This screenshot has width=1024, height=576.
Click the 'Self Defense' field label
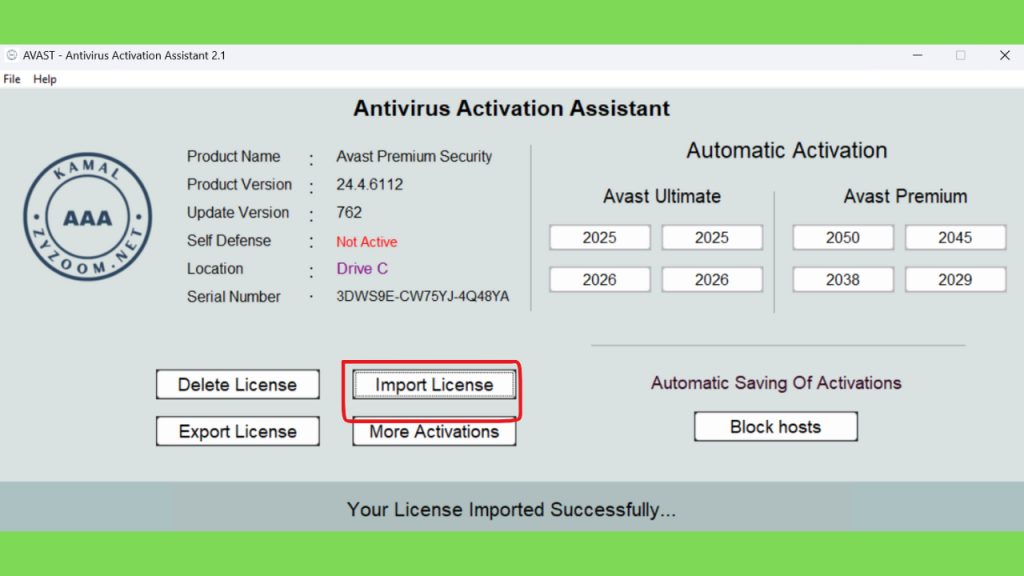coord(229,241)
